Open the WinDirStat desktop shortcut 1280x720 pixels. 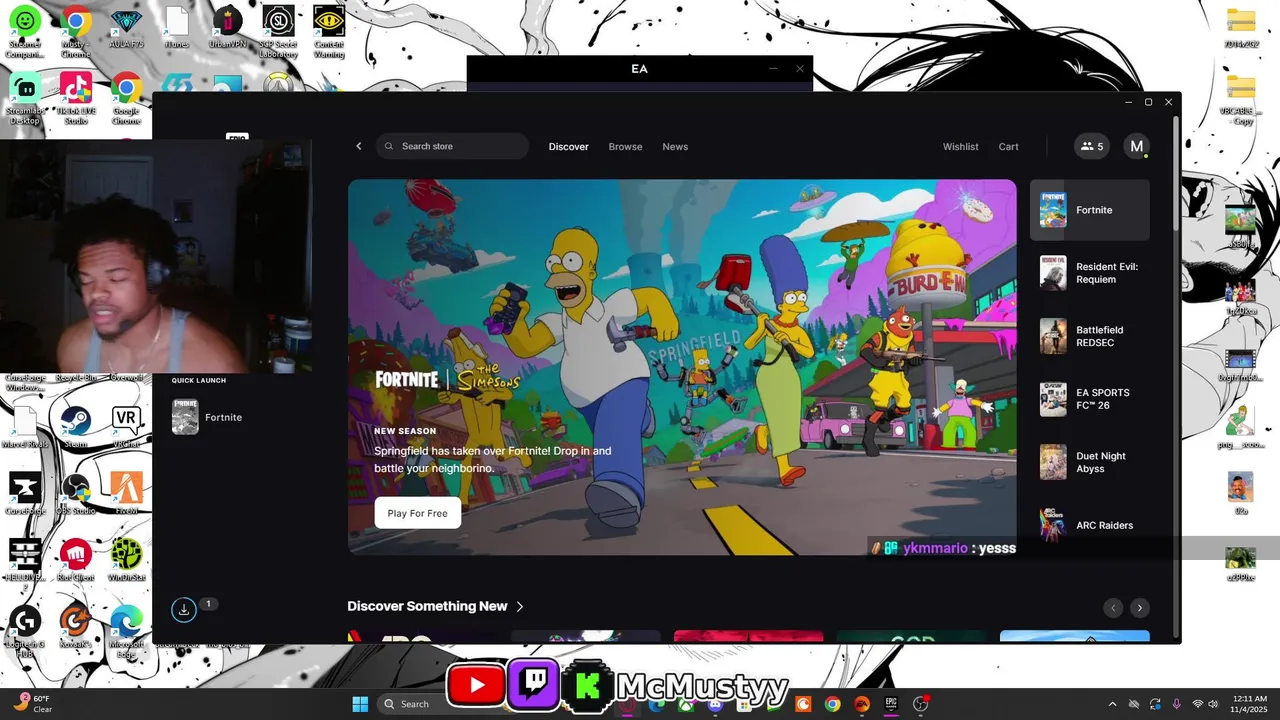click(x=126, y=560)
